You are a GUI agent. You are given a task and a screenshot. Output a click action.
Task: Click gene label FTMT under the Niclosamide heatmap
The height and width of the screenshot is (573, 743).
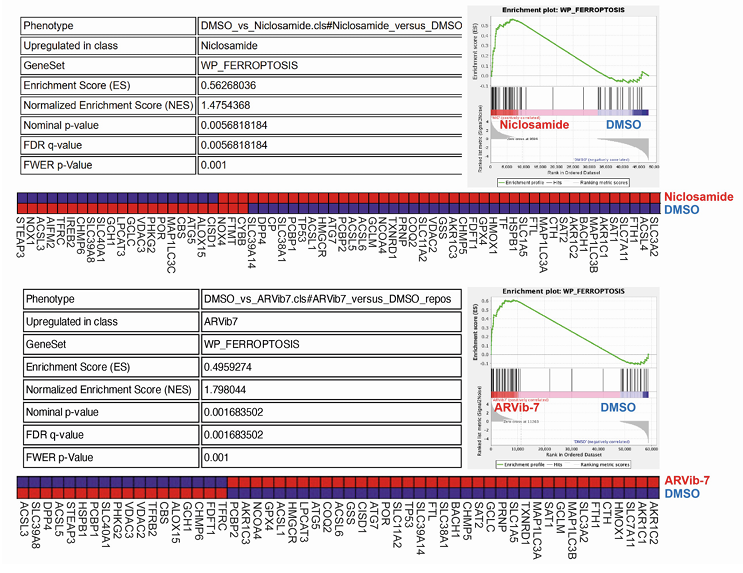pos(233,230)
